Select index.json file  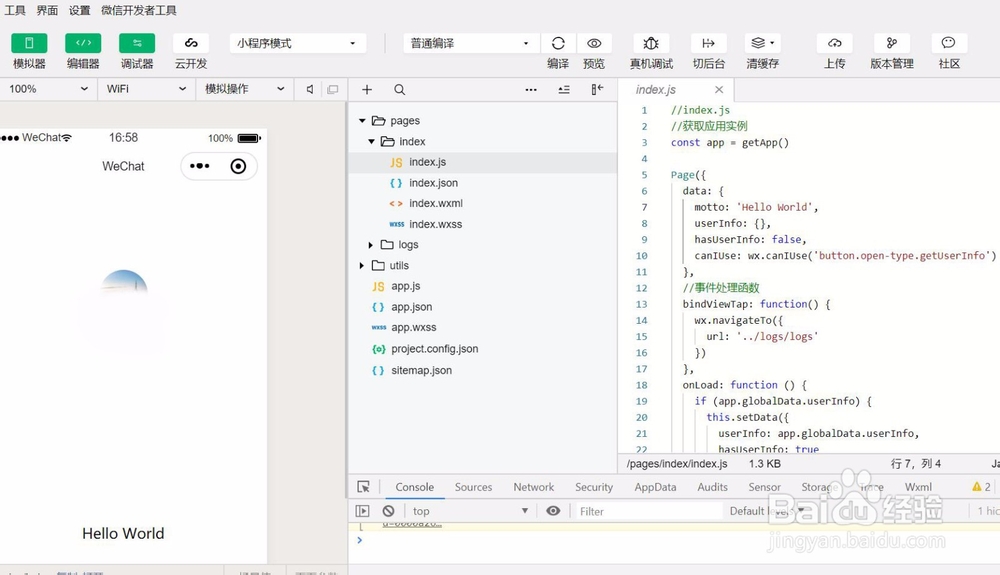[483, 183]
